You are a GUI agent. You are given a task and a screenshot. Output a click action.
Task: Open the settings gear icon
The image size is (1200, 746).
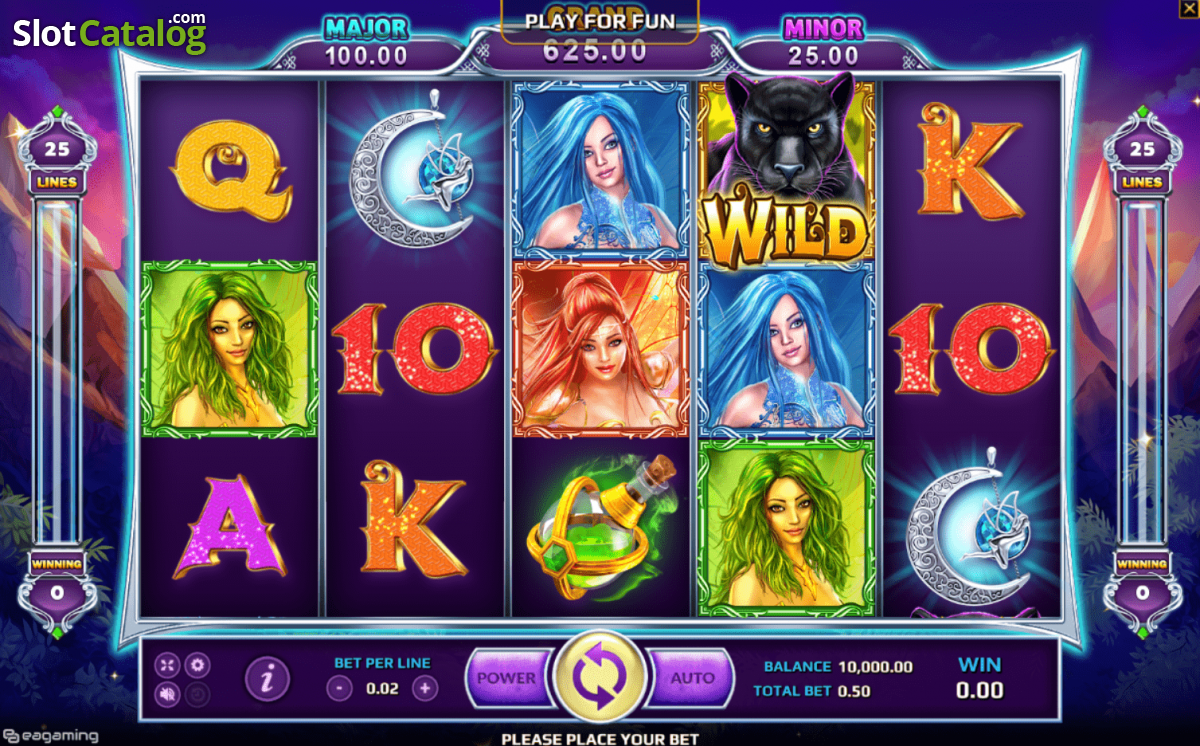(197, 664)
